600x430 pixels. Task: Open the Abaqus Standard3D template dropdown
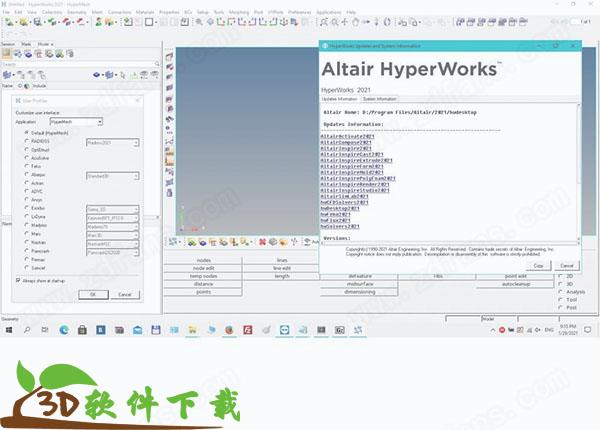tap(112, 176)
